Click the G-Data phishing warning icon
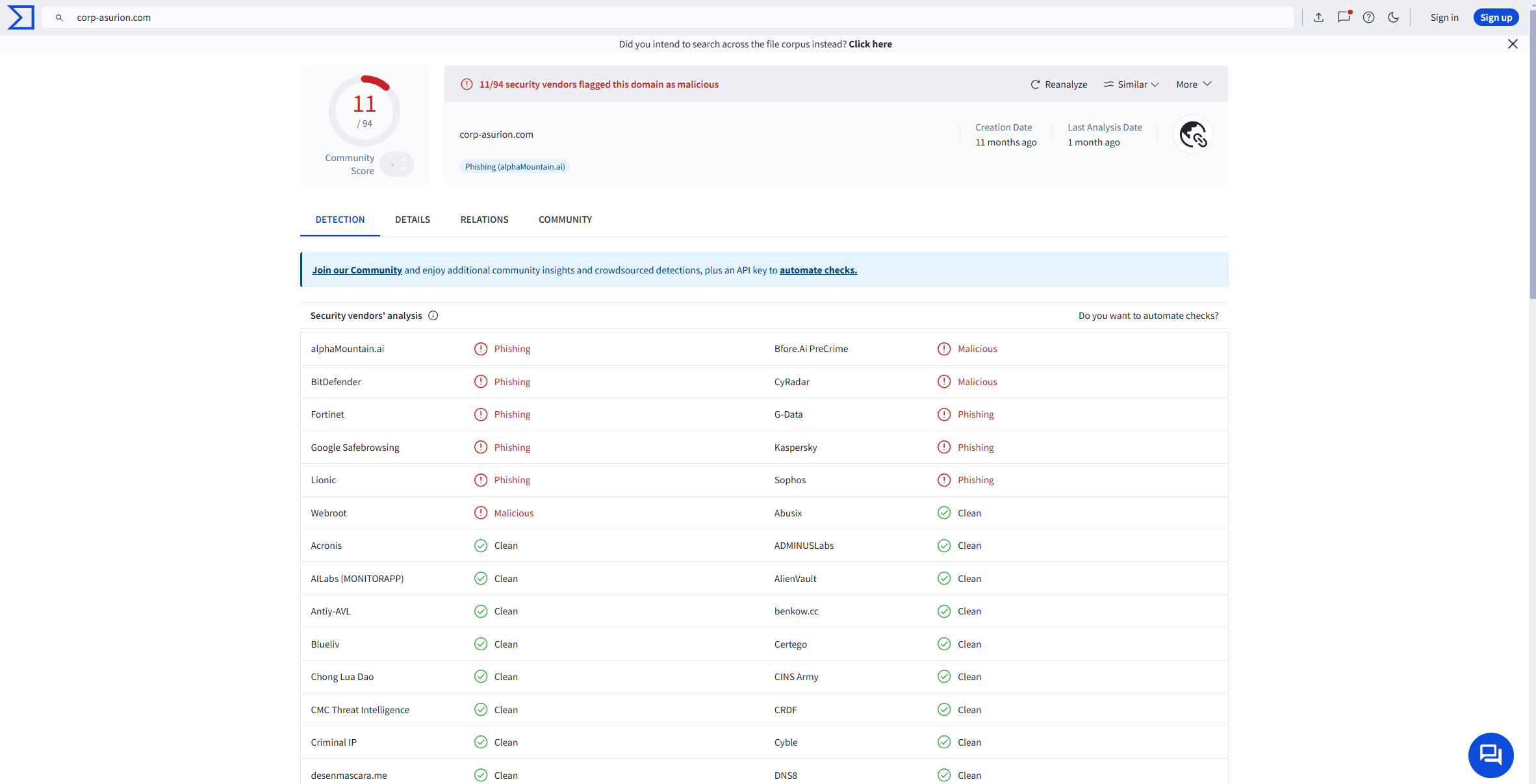 click(943, 414)
